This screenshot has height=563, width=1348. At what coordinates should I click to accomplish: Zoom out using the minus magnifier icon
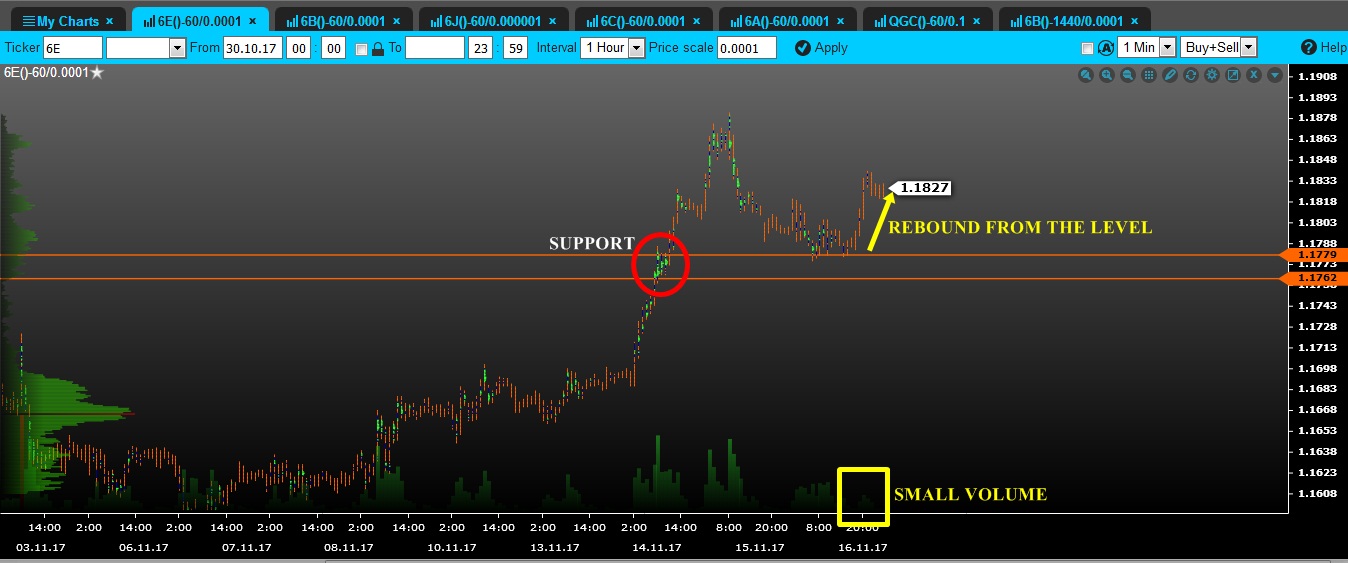pos(1128,75)
